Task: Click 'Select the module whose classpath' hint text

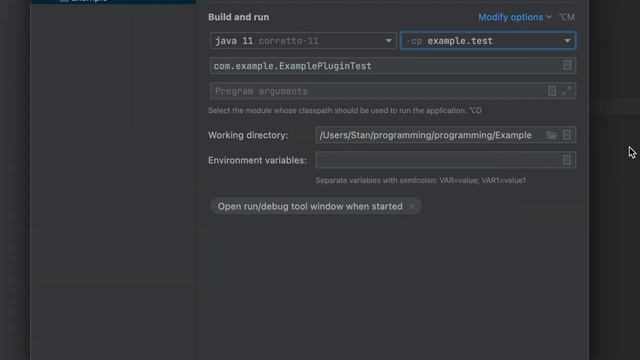Action: pyautogui.click(x=345, y=111)
